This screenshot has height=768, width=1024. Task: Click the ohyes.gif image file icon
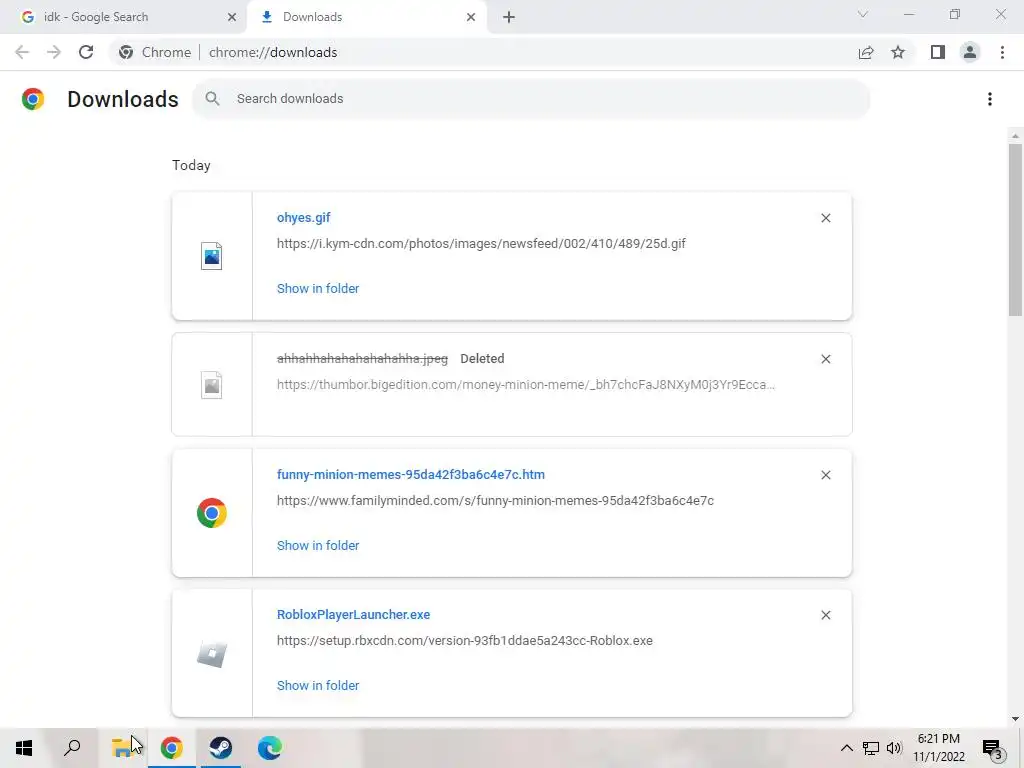click(x=212, y=256)
